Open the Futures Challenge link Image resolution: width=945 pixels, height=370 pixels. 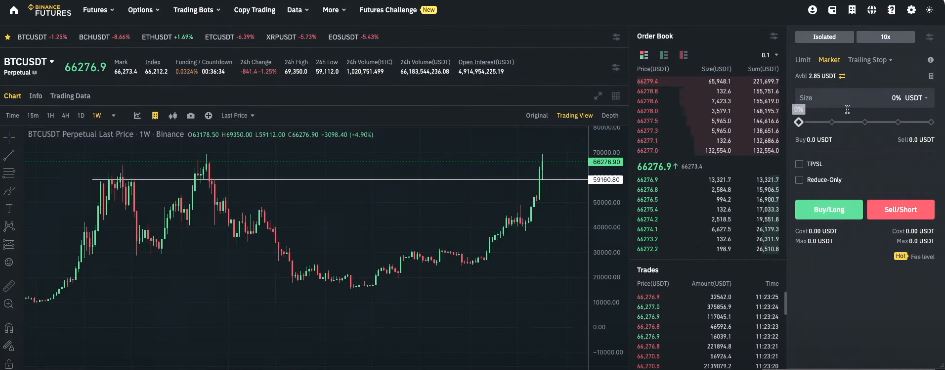(398, 10)
